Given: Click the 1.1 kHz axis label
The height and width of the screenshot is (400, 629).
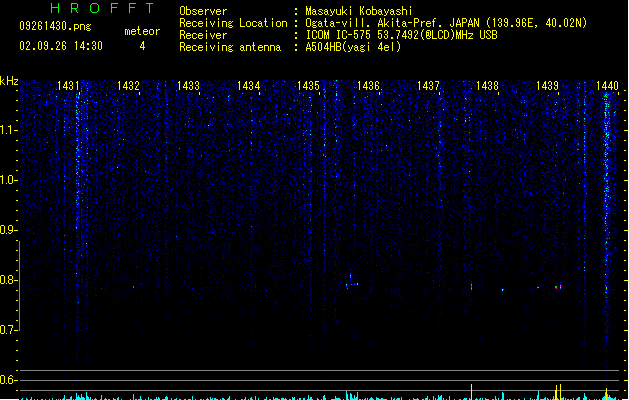Looking at the screenshot, I should point(8,130).
